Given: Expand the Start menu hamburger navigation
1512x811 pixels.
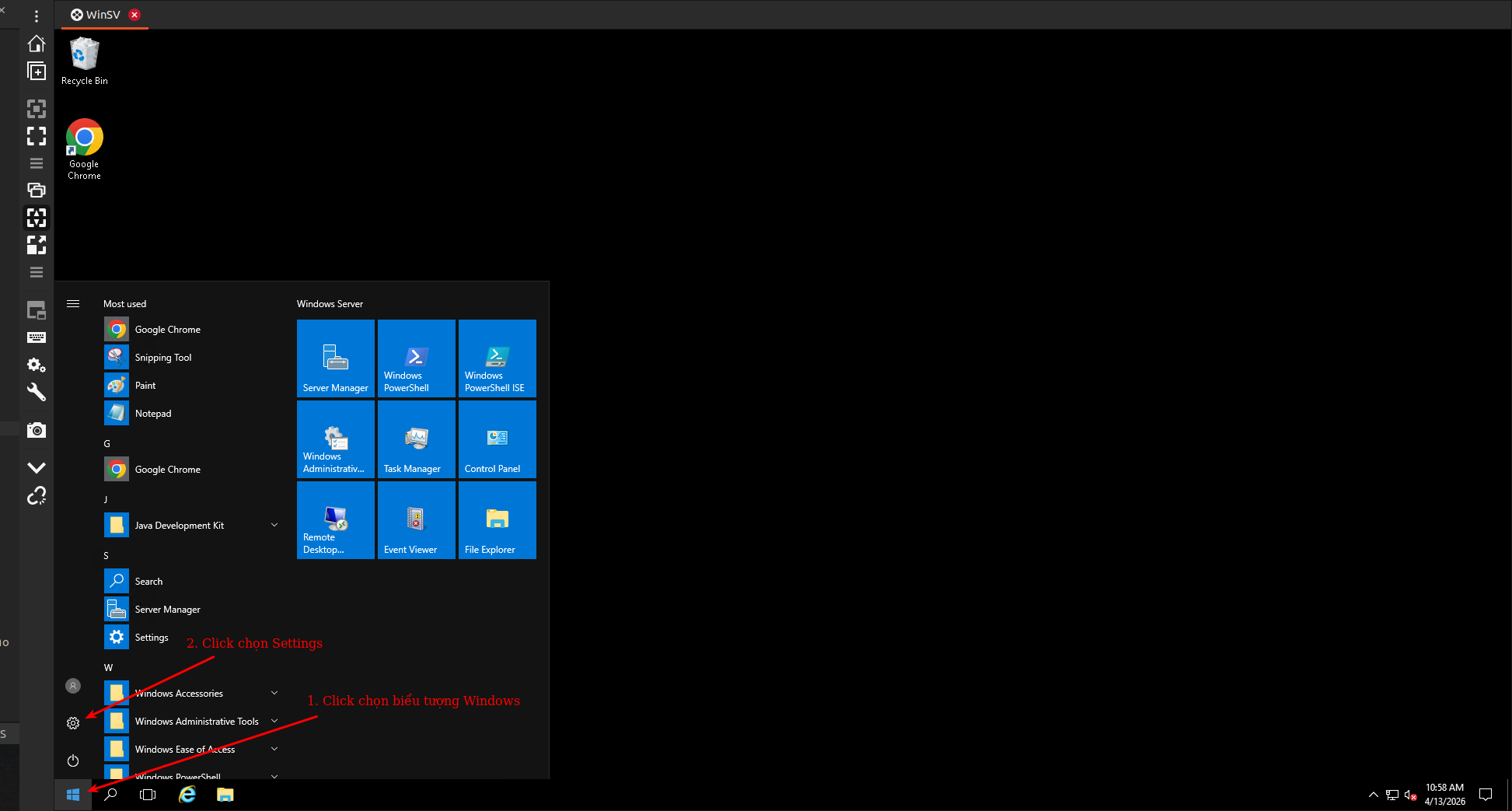Looking at the screenshot, I should click(73, 304).
